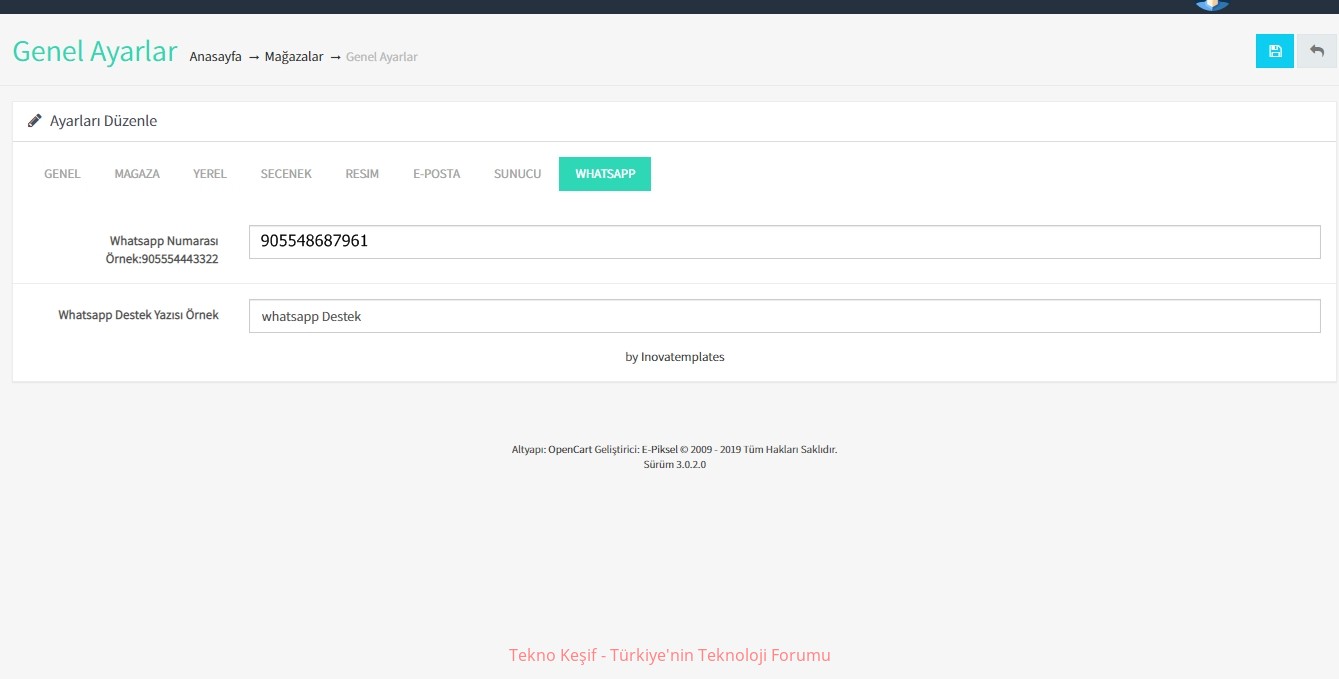Go to Anasayfa breadcrumb link

tap(215, 57)
